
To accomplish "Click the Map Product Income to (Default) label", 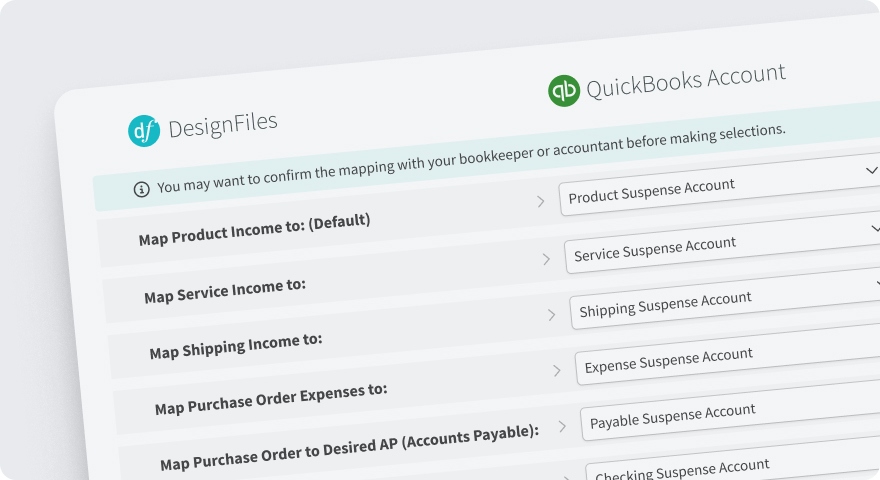I will [x=254, y=230].
